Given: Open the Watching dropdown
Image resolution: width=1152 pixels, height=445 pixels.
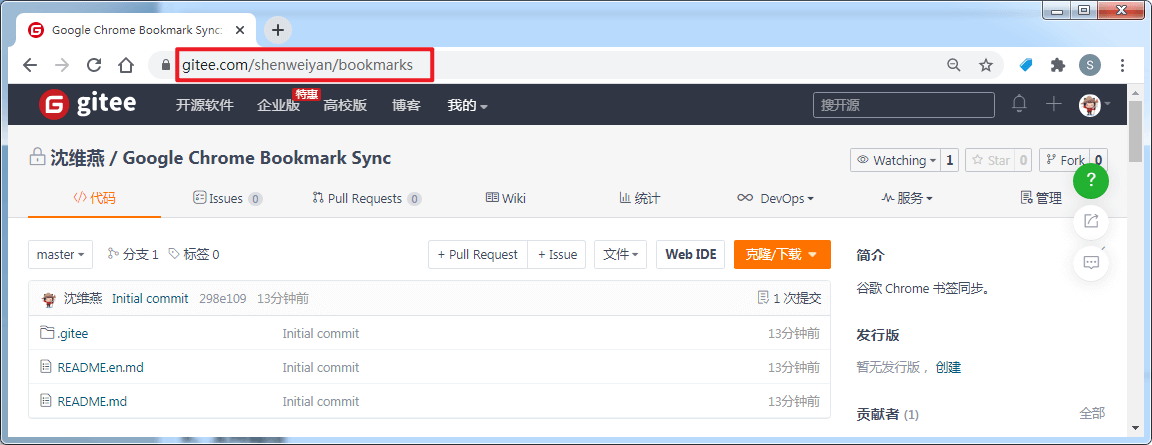Looking at the screenshot, I should tap(895, 160).
